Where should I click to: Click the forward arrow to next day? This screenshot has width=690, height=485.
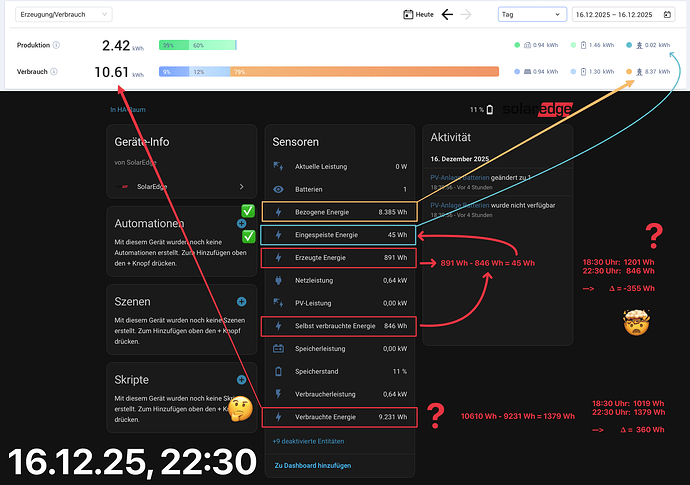(x=466, y=15)
